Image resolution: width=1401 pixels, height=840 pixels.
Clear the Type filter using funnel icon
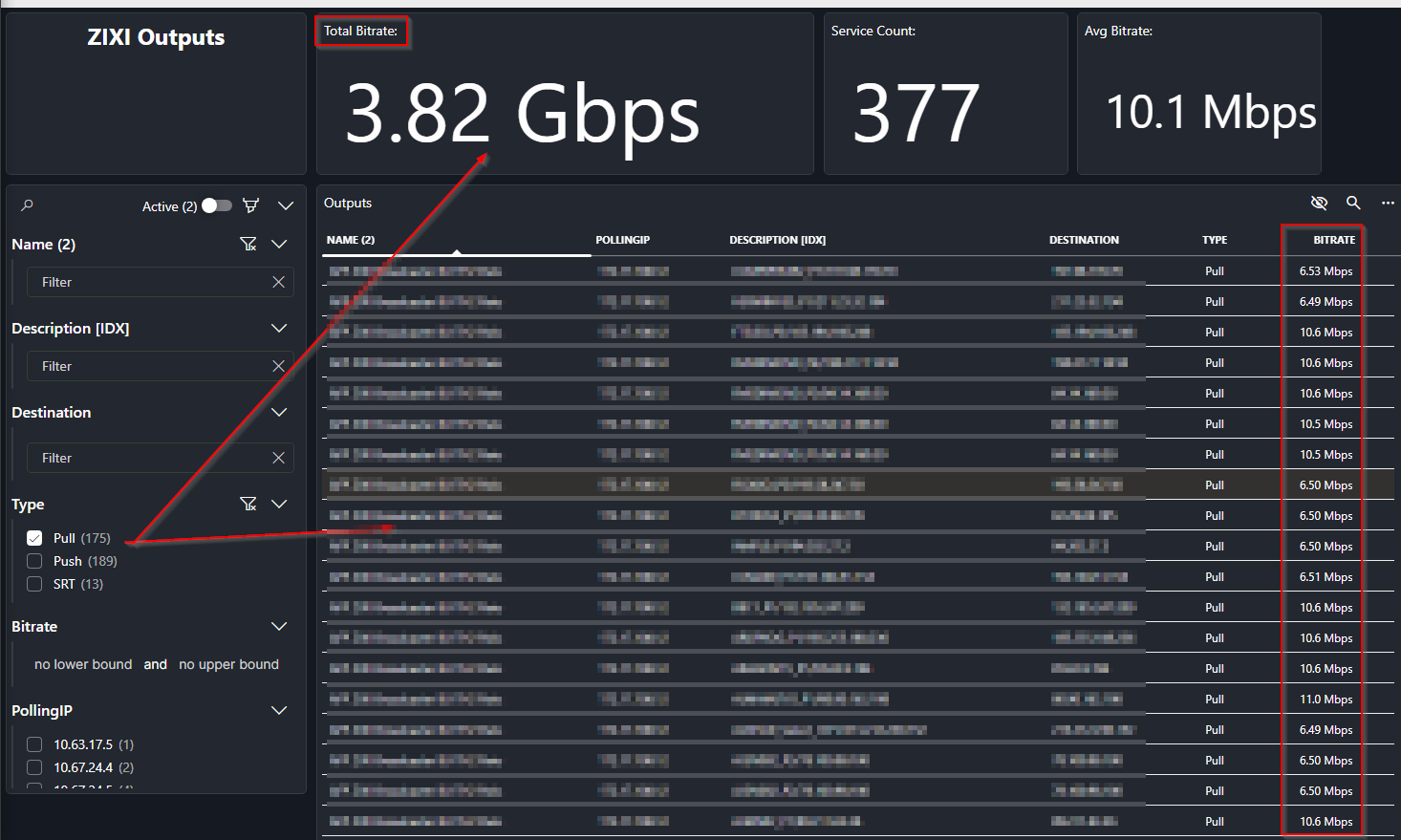coord(248,505)
